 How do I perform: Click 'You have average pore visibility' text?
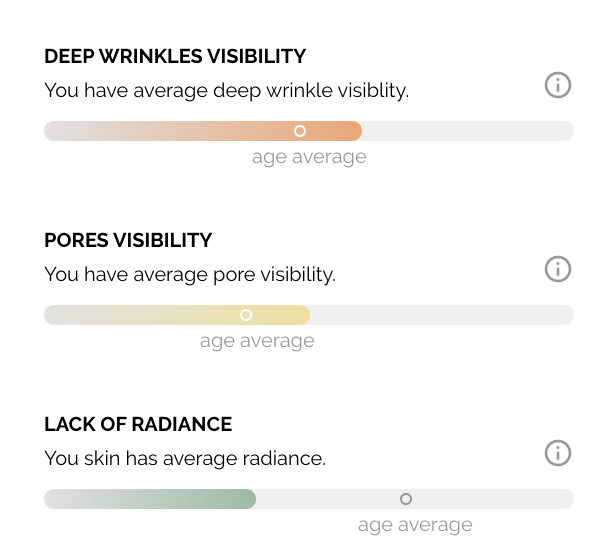coord(190,274)
